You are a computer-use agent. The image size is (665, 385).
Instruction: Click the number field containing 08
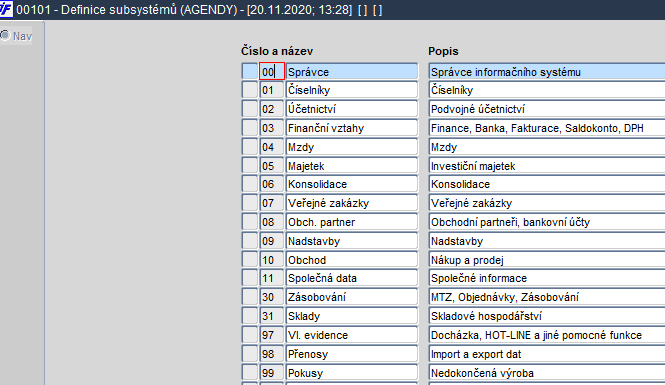[x=272, y=222]
